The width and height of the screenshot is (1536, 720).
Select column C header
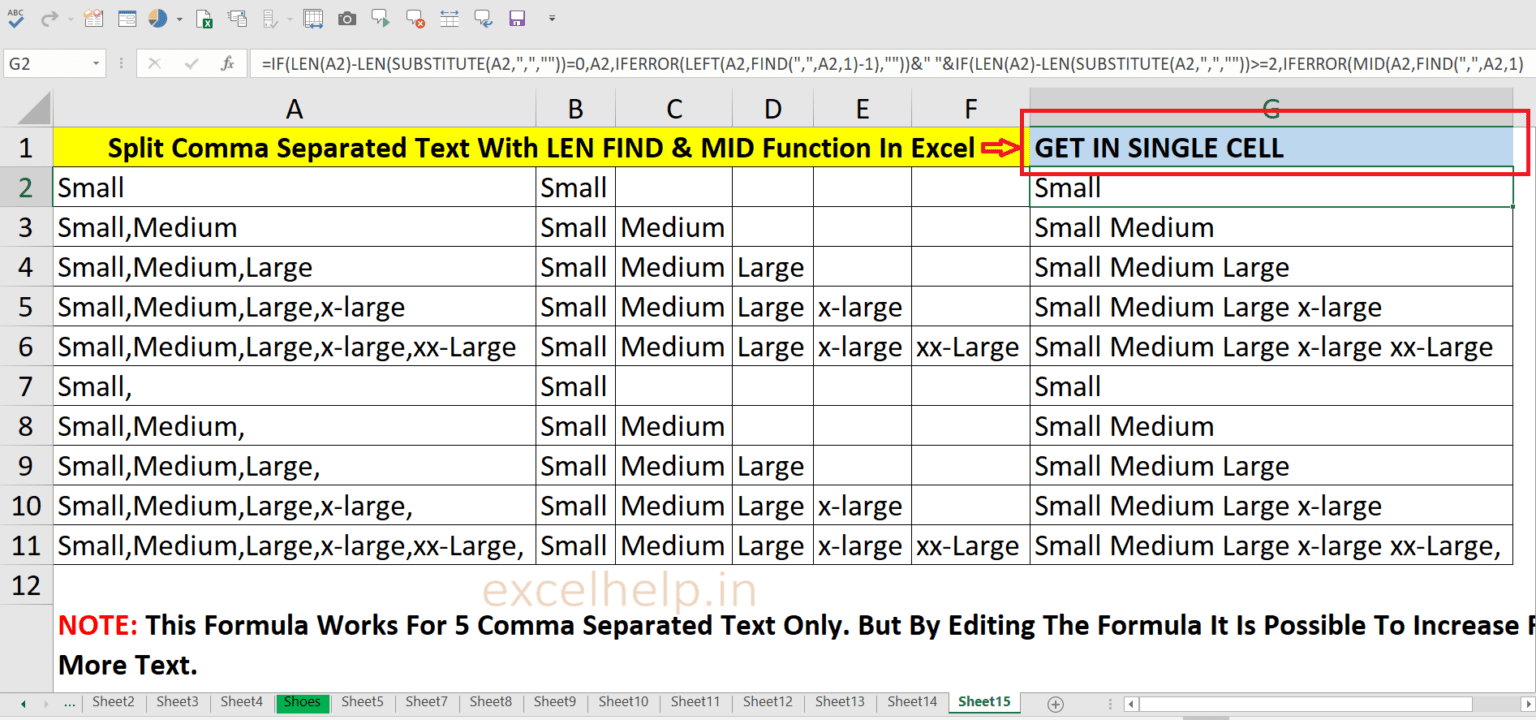[673, 107]
